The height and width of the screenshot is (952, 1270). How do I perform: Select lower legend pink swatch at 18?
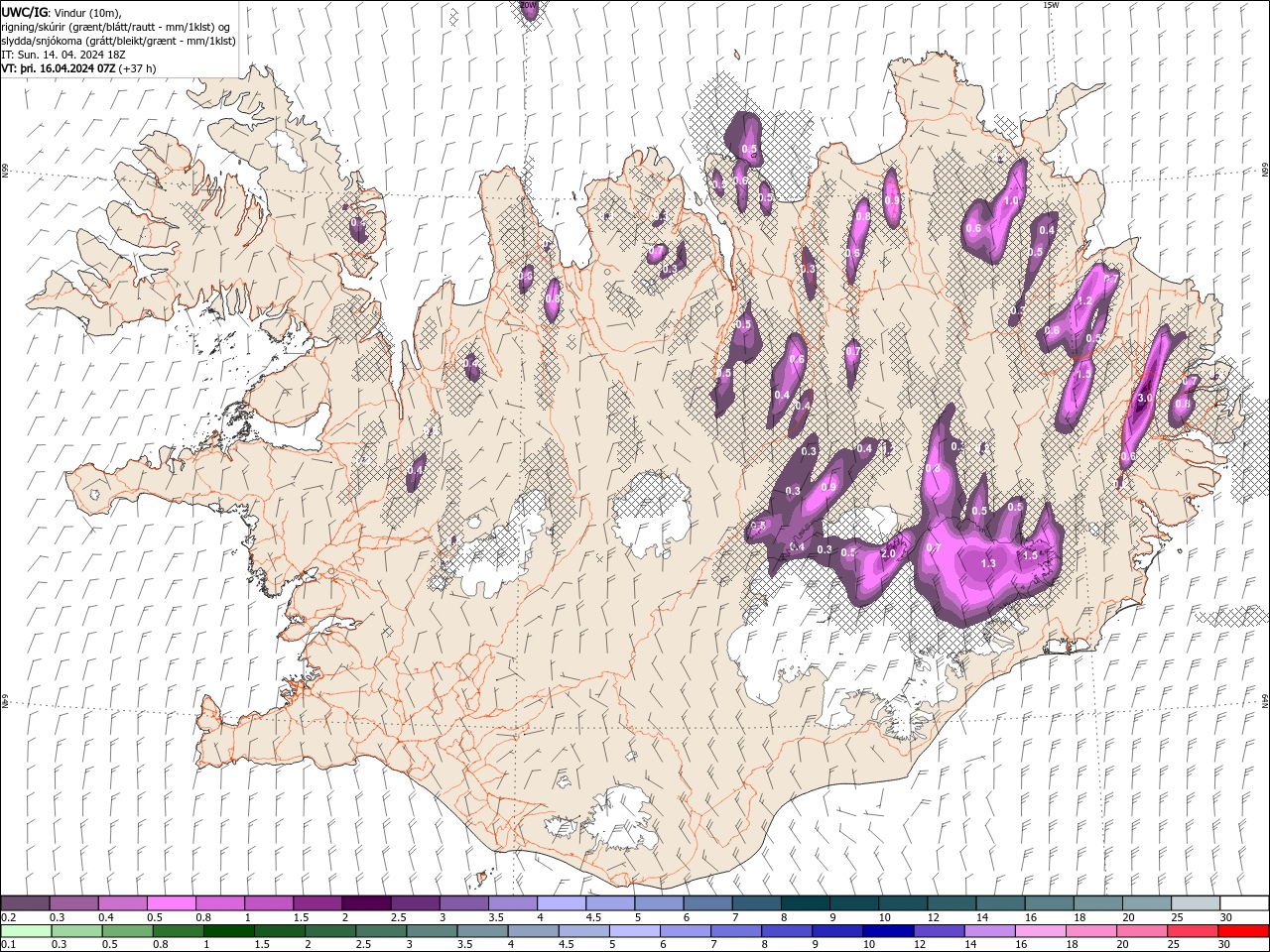pos(1091,931)
